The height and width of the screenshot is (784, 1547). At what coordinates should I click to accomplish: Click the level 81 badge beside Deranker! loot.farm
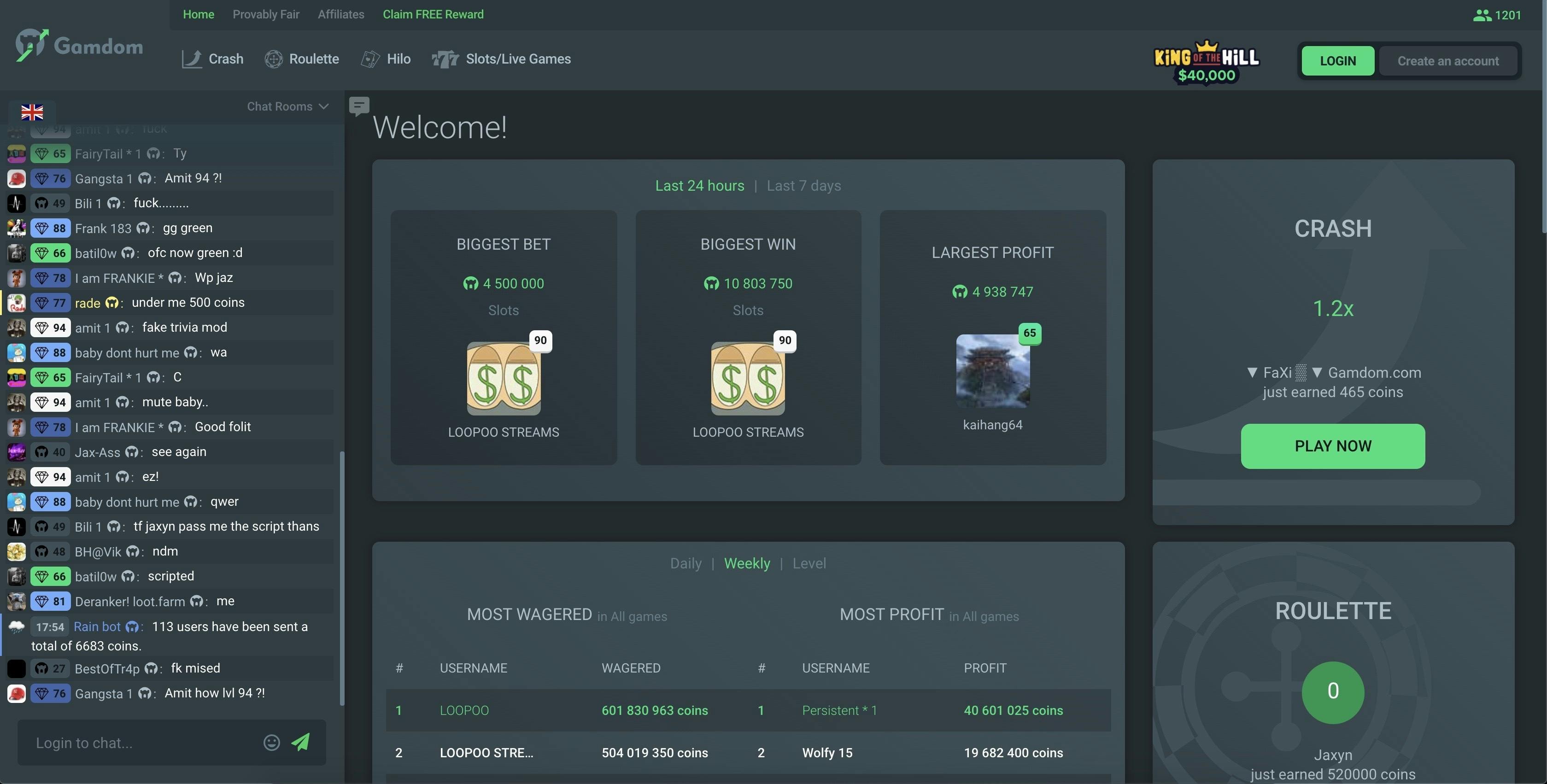point(51,602)
